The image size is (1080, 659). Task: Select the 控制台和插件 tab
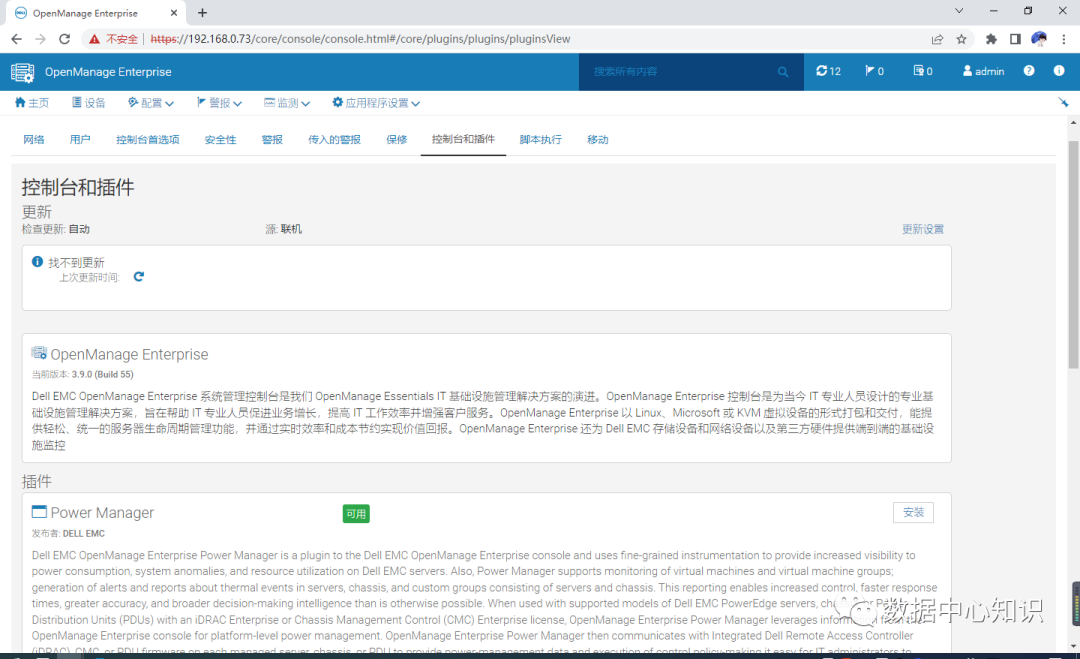pos(463,139)
